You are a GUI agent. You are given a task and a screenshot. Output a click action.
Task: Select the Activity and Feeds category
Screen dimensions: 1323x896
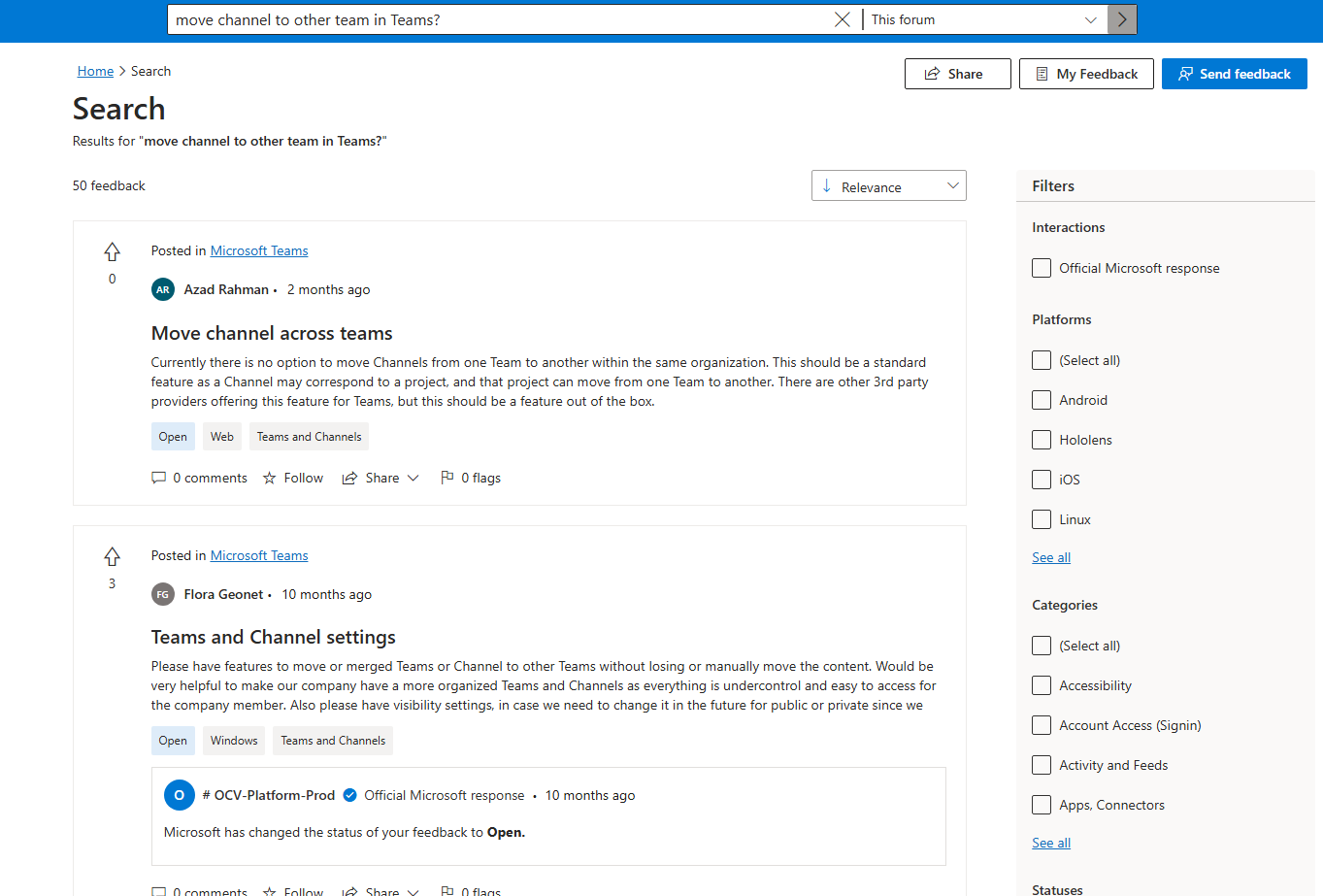coord(1042,765)
